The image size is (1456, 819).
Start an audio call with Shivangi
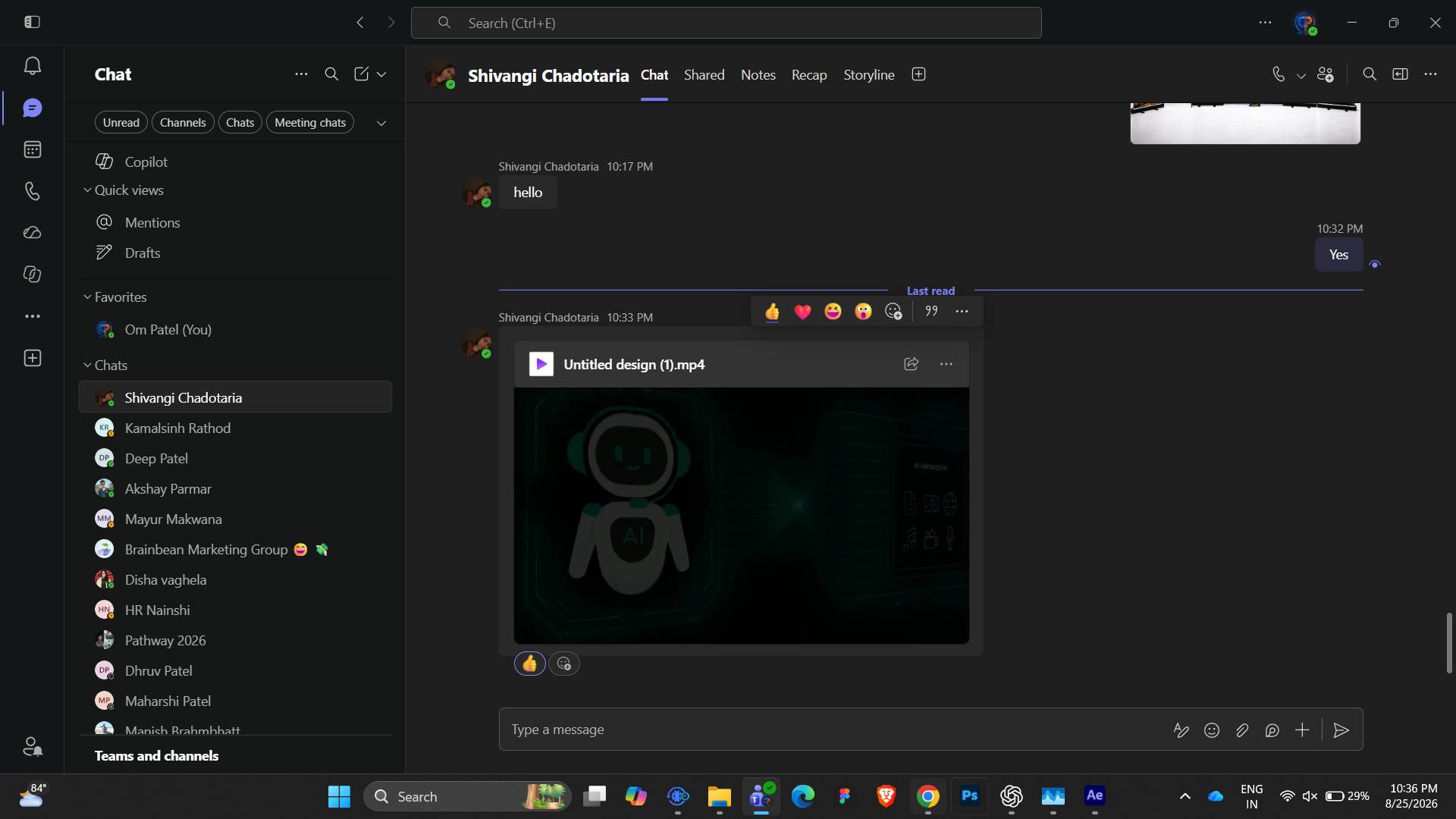tap(1279, 74)
